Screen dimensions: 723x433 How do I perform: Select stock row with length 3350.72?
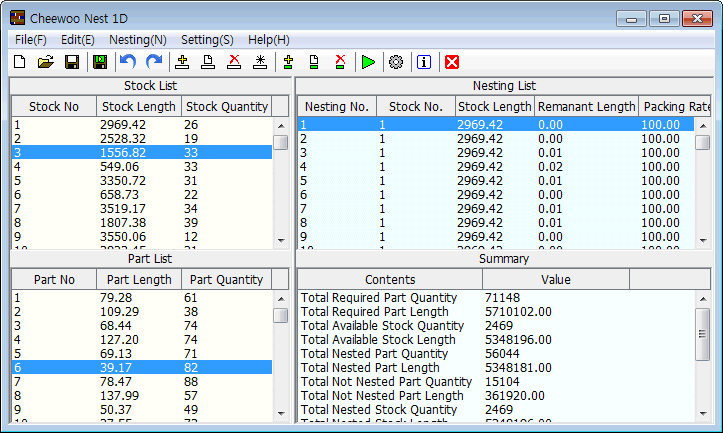pos(142,180)
